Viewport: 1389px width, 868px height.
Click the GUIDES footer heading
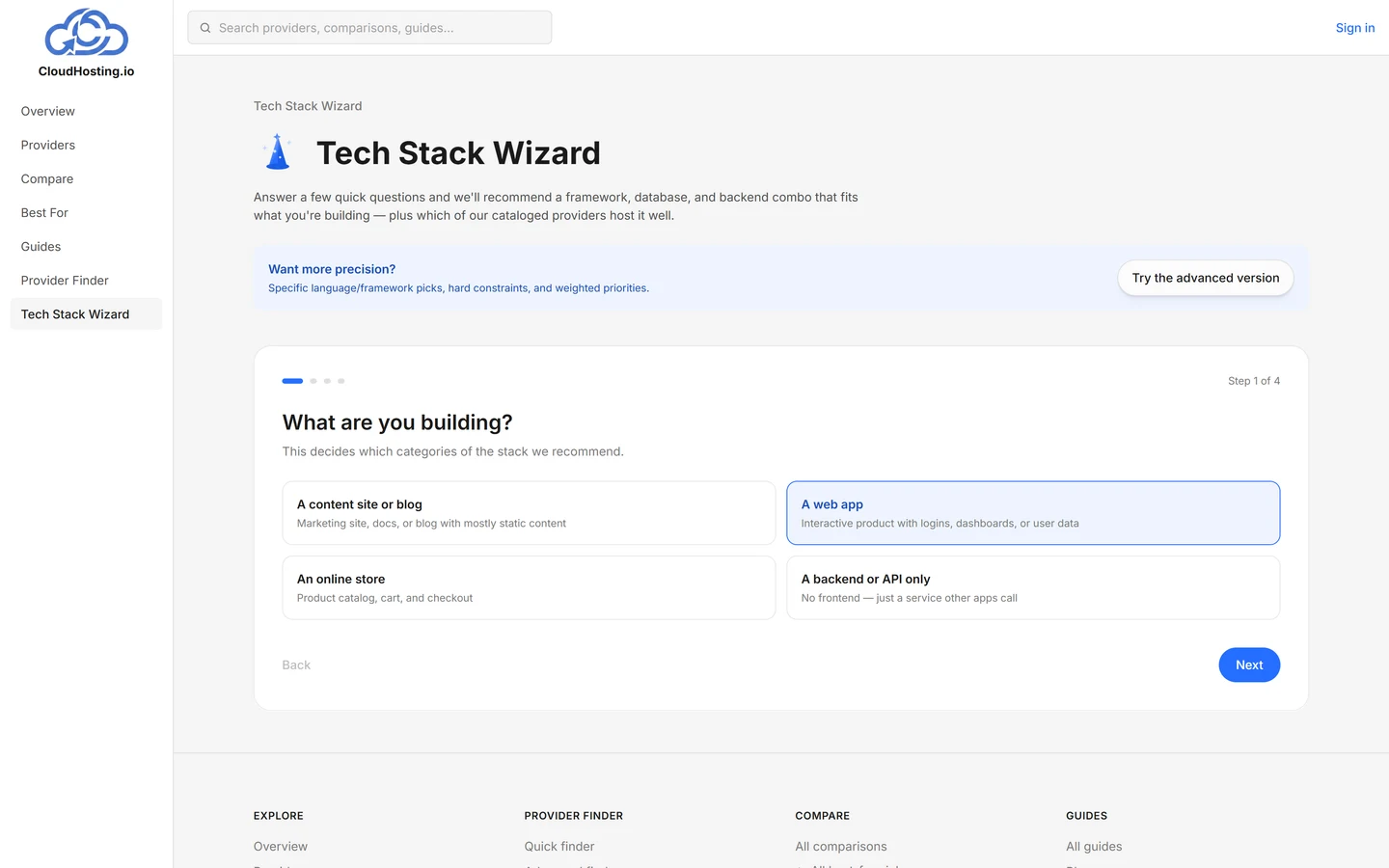(1087, 816)
